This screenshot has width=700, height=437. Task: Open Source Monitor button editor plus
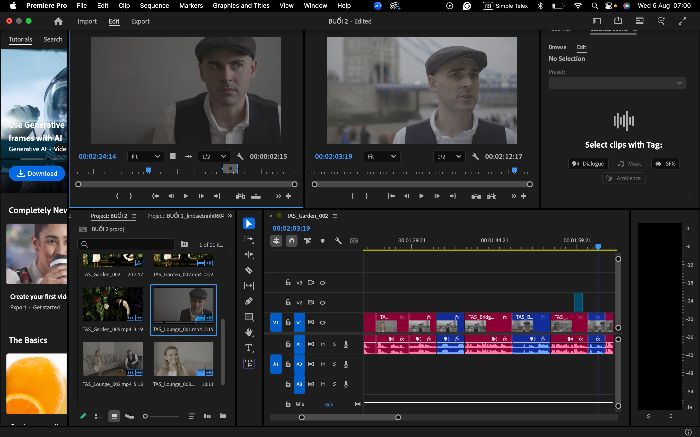(288, 196)
